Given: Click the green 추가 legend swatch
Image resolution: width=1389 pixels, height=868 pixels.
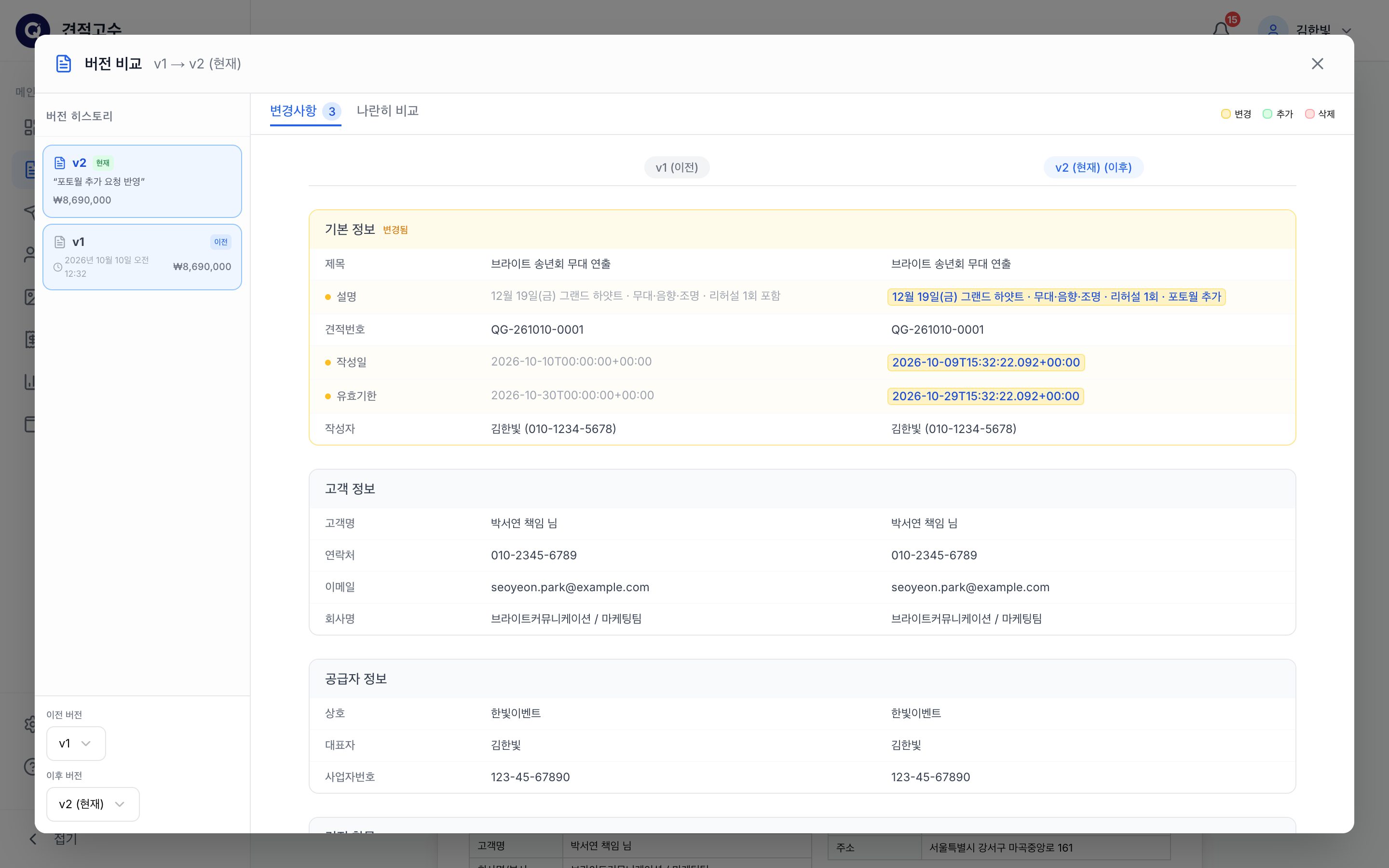Looking at the screenshot, I should coord(1267,114).
